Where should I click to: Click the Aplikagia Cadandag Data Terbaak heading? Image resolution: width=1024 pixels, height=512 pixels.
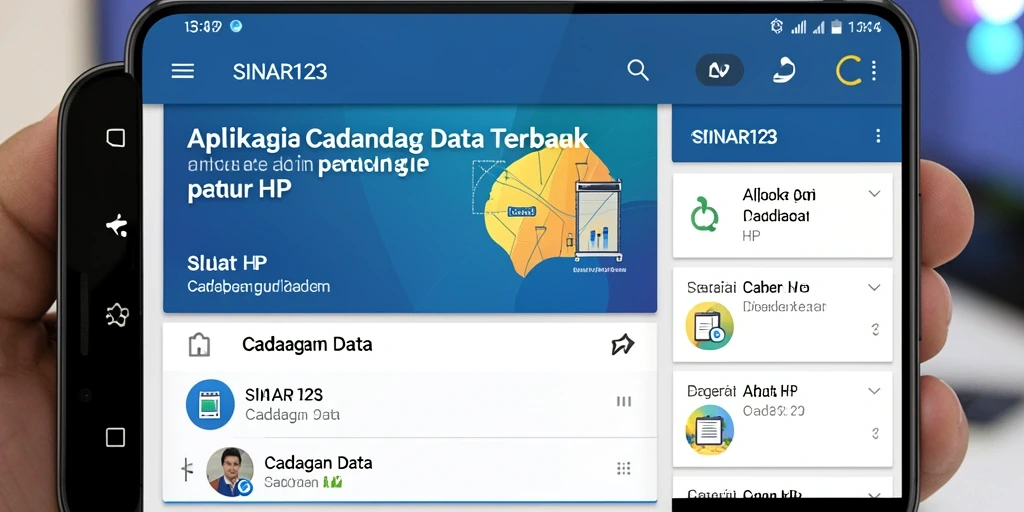387,139
